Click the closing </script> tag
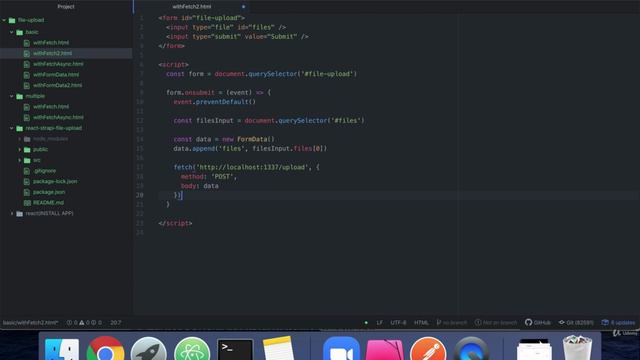The height and width of the screenshot is (360, 640). click(175, 223)
